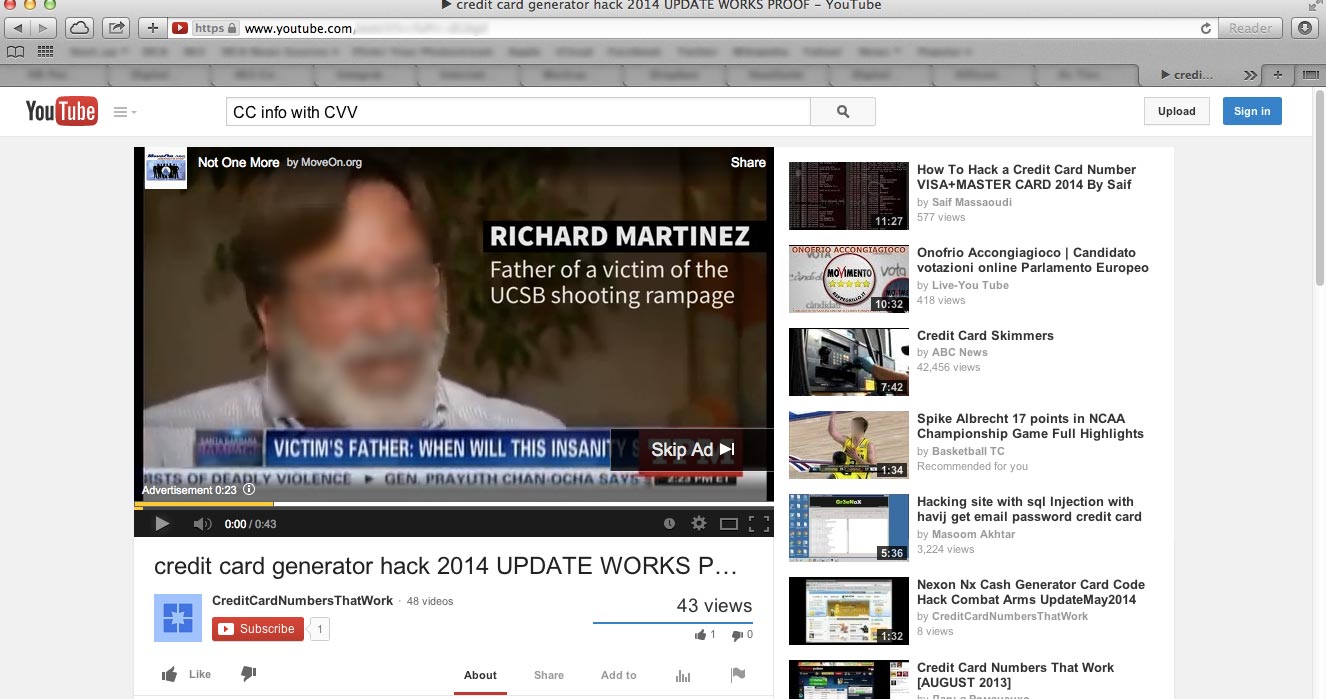Open the Share tab below video
This screenshot has width=1326, height=699.
[x=548, y=675]
